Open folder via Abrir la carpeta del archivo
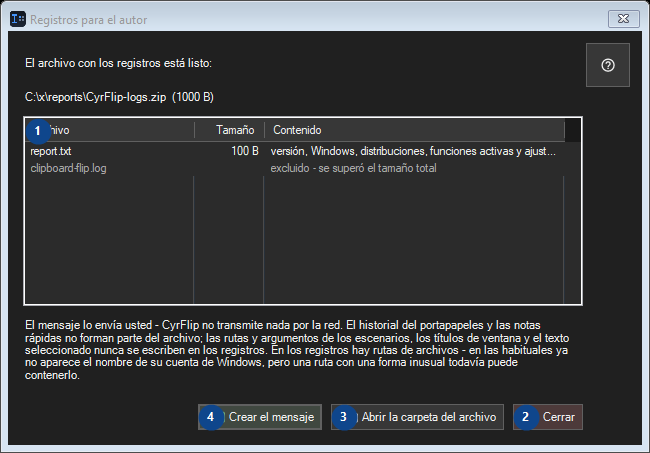 tap(417, 417)
